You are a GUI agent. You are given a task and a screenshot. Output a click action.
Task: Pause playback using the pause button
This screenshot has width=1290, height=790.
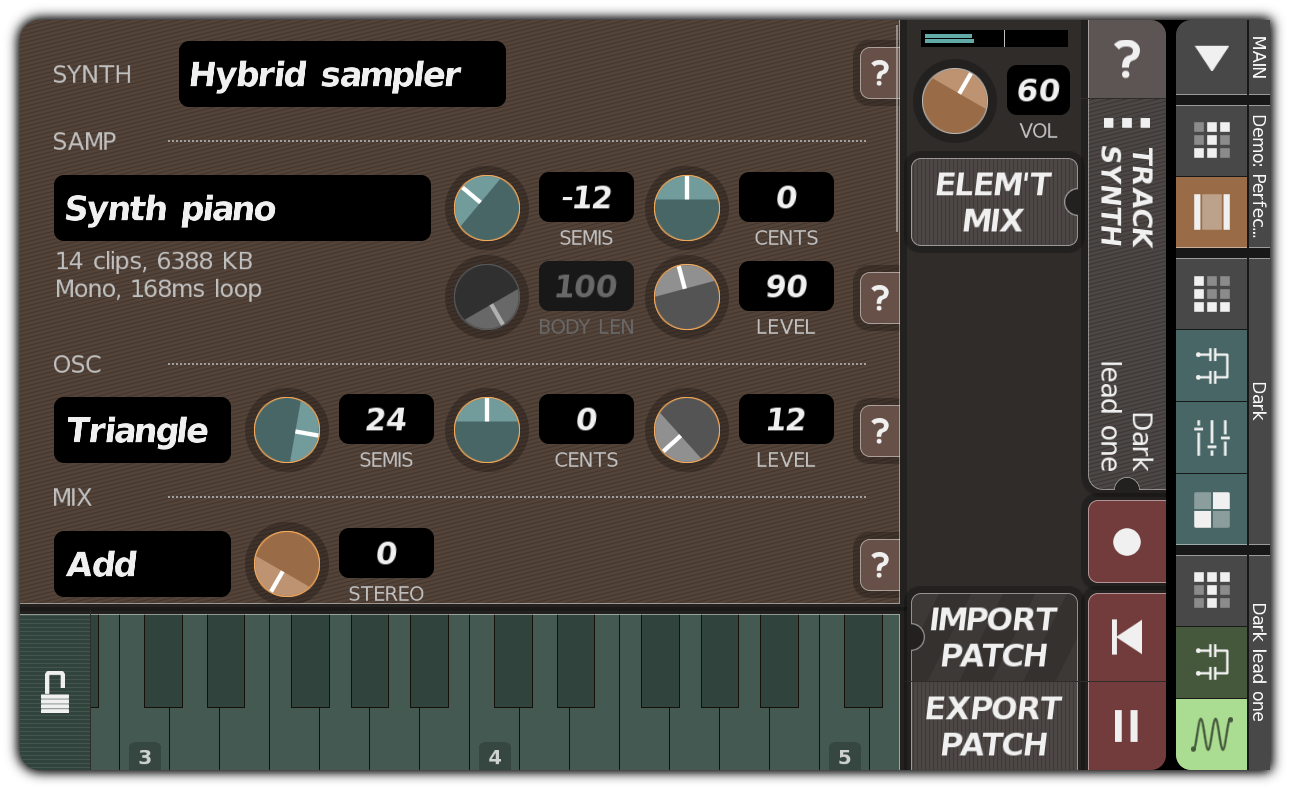(1127, 727)
